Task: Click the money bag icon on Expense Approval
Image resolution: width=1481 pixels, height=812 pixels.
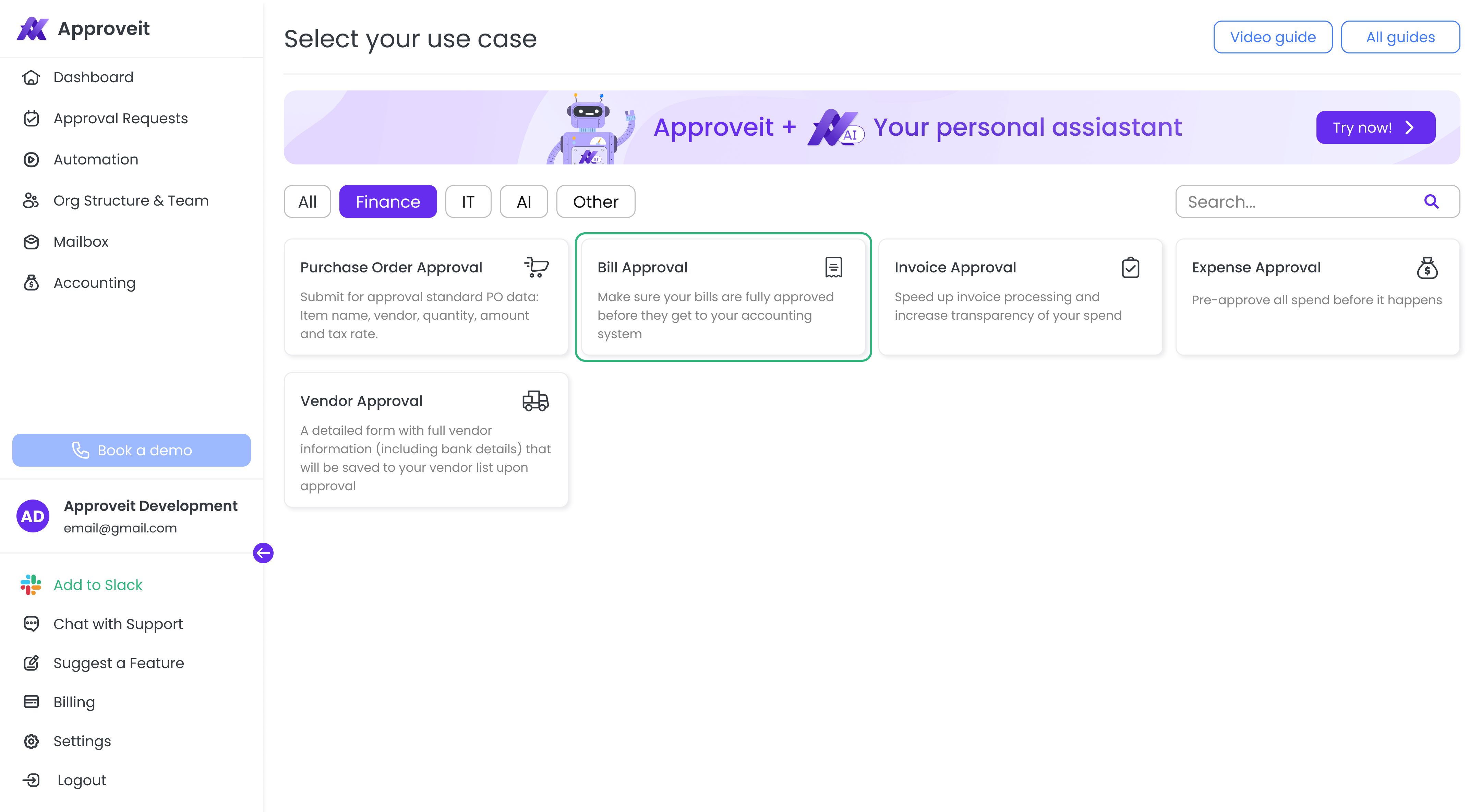Action: coord(1427,268)
